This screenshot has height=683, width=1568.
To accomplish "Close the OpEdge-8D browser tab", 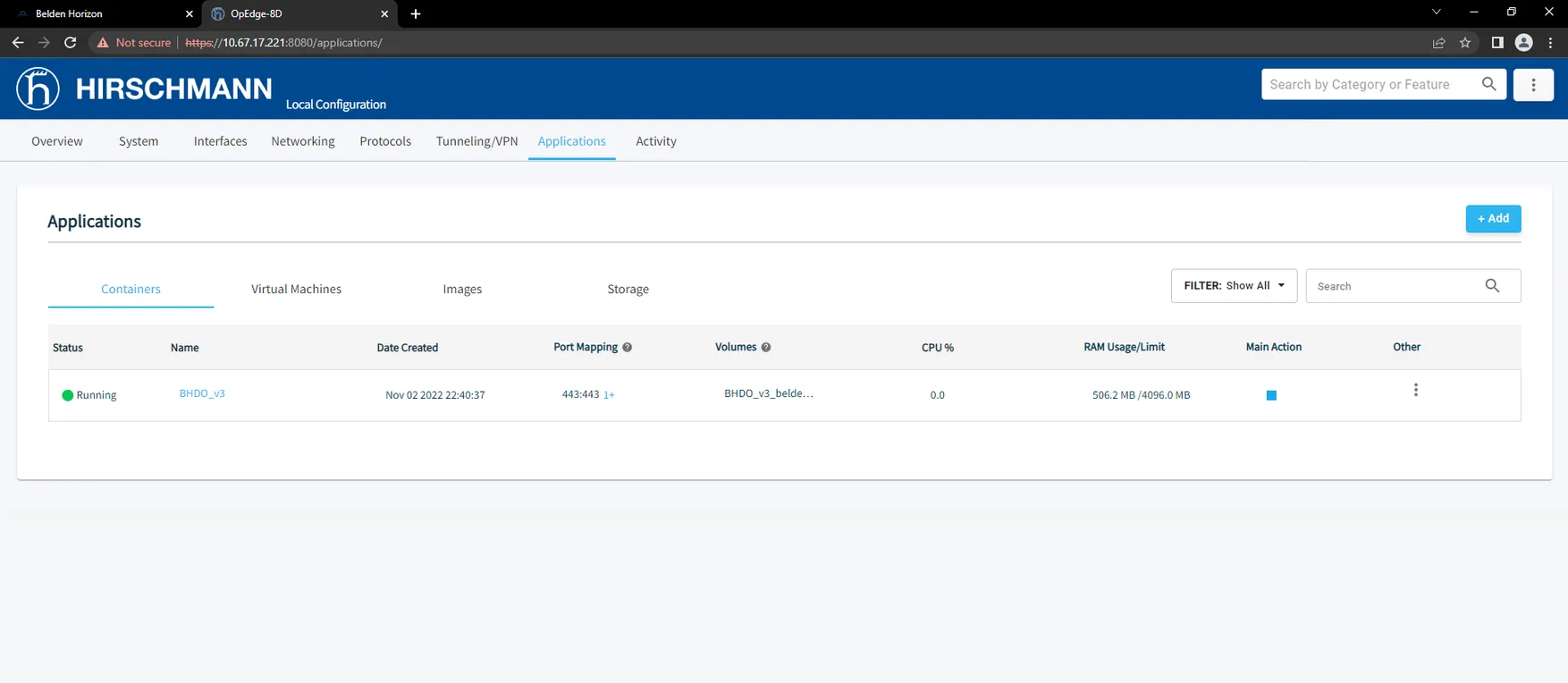I will pos(384,14).
